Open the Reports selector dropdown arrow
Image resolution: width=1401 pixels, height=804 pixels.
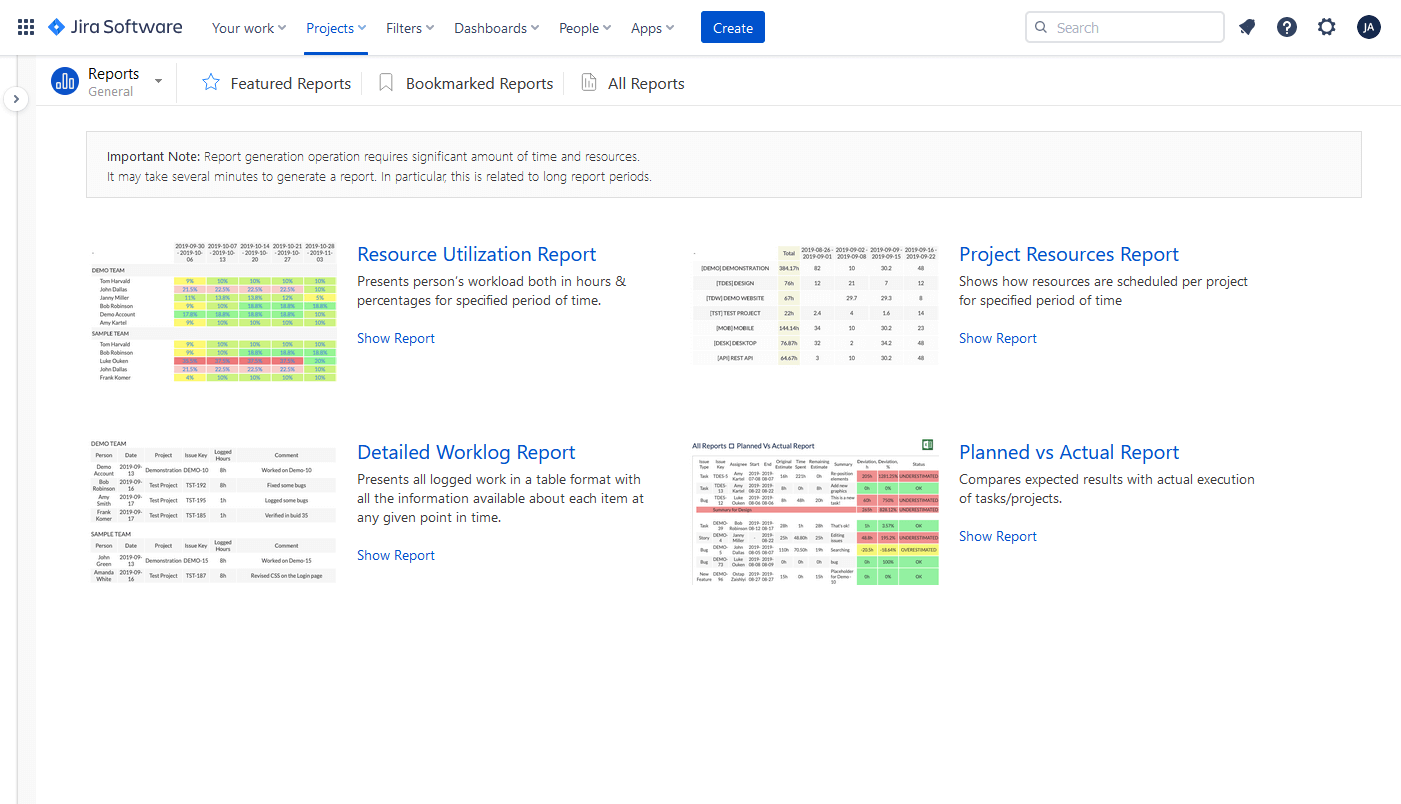pyautogui.click(x=158, y=81)
